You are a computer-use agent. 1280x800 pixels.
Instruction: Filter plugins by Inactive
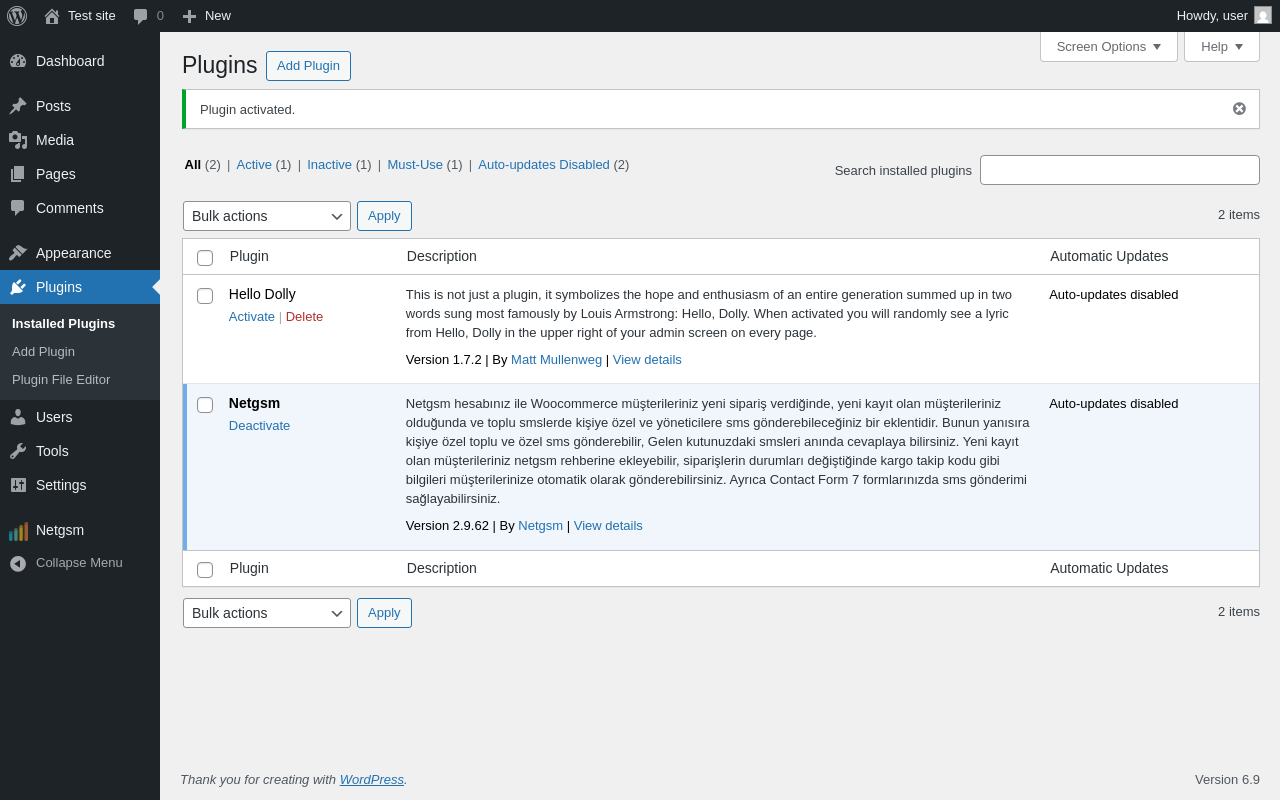[x=329, y=165]
